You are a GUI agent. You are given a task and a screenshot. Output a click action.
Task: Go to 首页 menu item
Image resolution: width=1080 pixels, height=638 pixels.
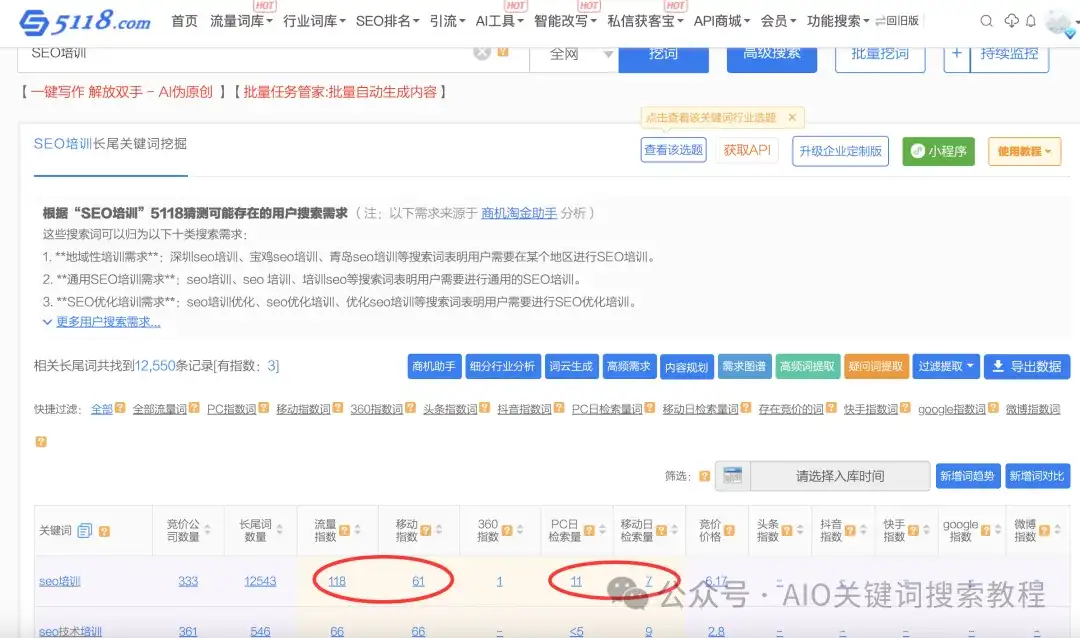tap(184, 21)
